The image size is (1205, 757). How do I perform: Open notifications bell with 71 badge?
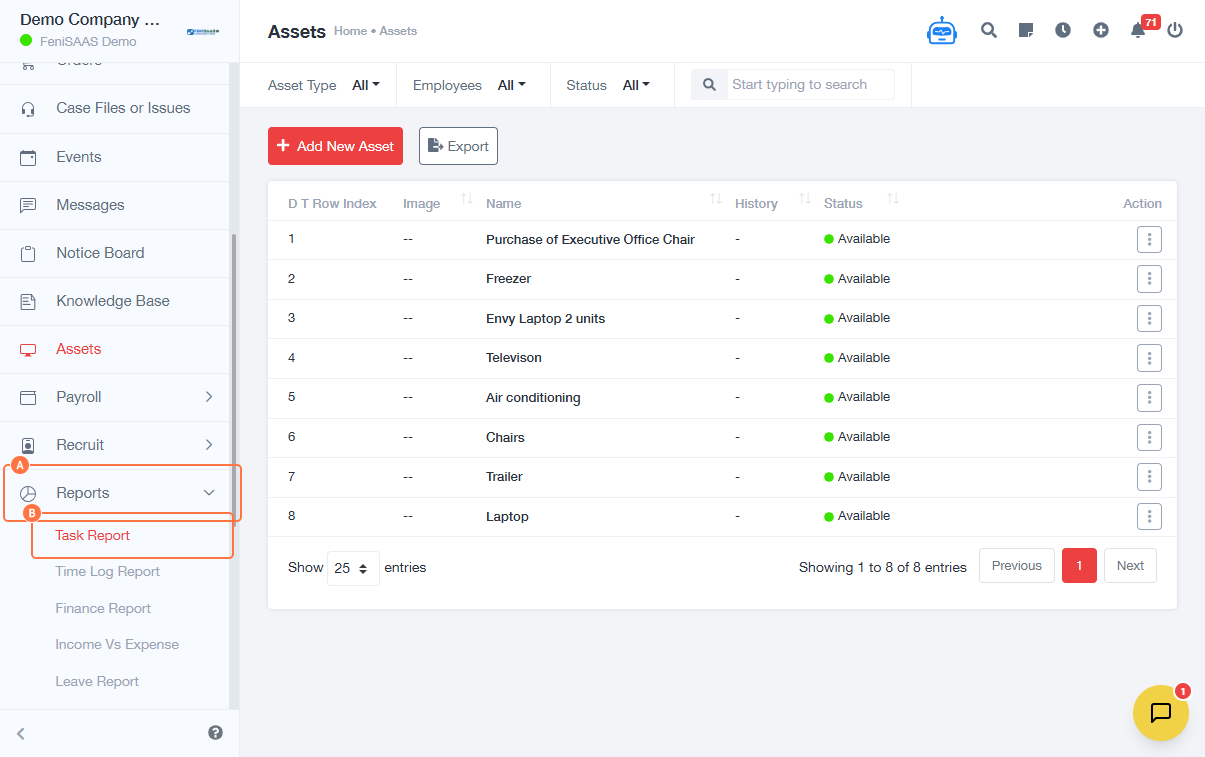(x=1138, y=30)
